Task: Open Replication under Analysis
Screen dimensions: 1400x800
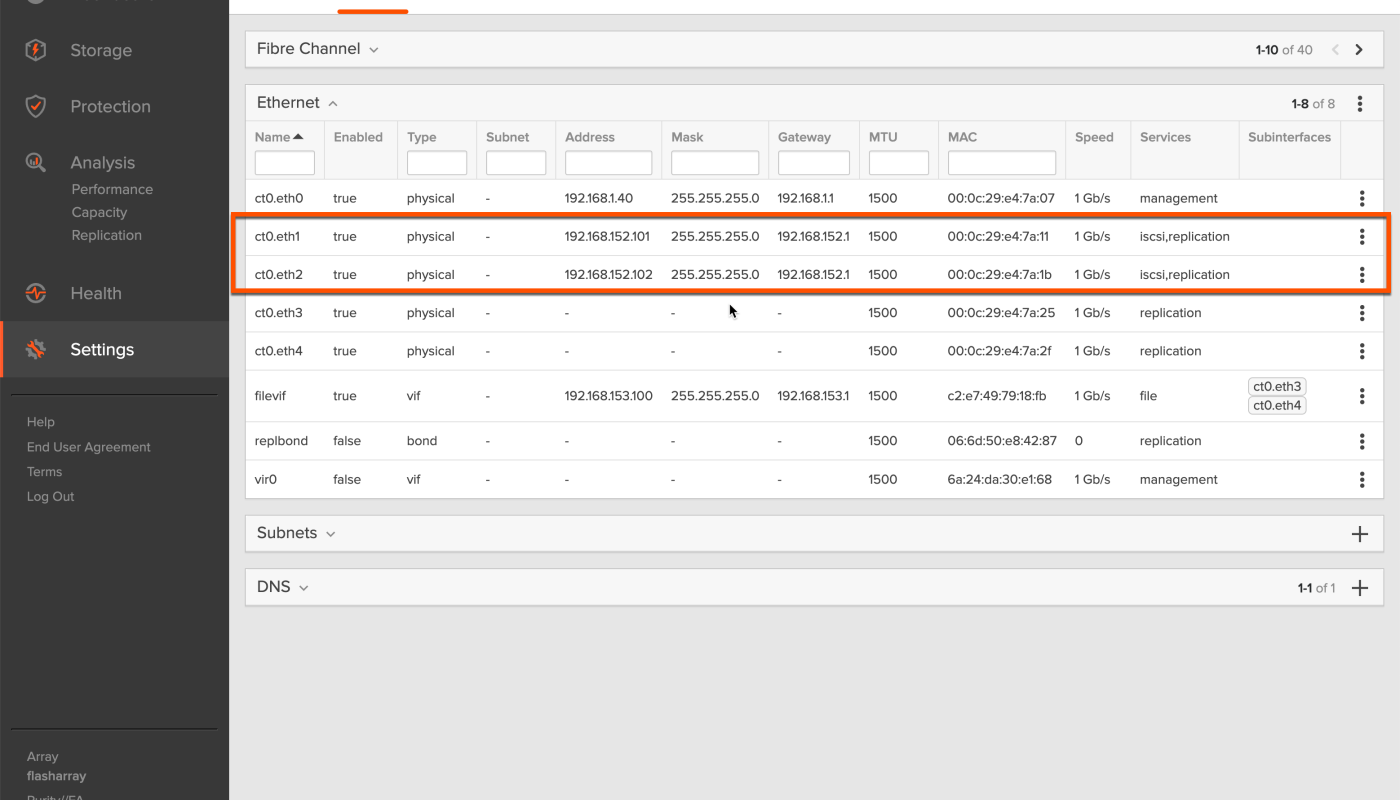Action: point(106,235)
